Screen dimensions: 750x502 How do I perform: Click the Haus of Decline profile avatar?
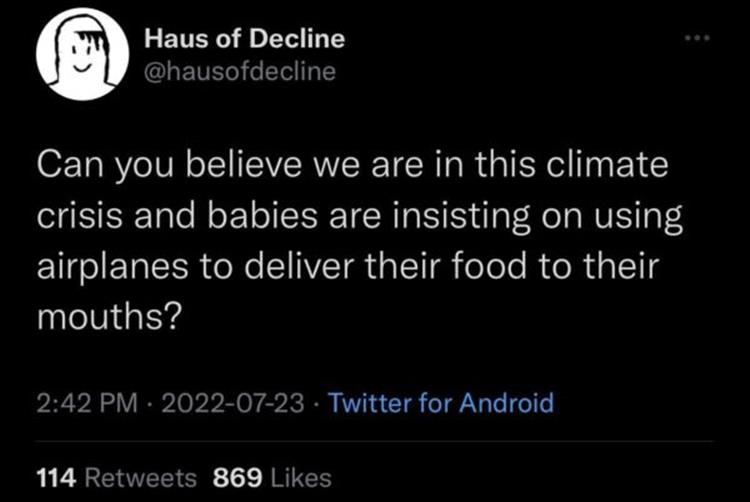81,57
